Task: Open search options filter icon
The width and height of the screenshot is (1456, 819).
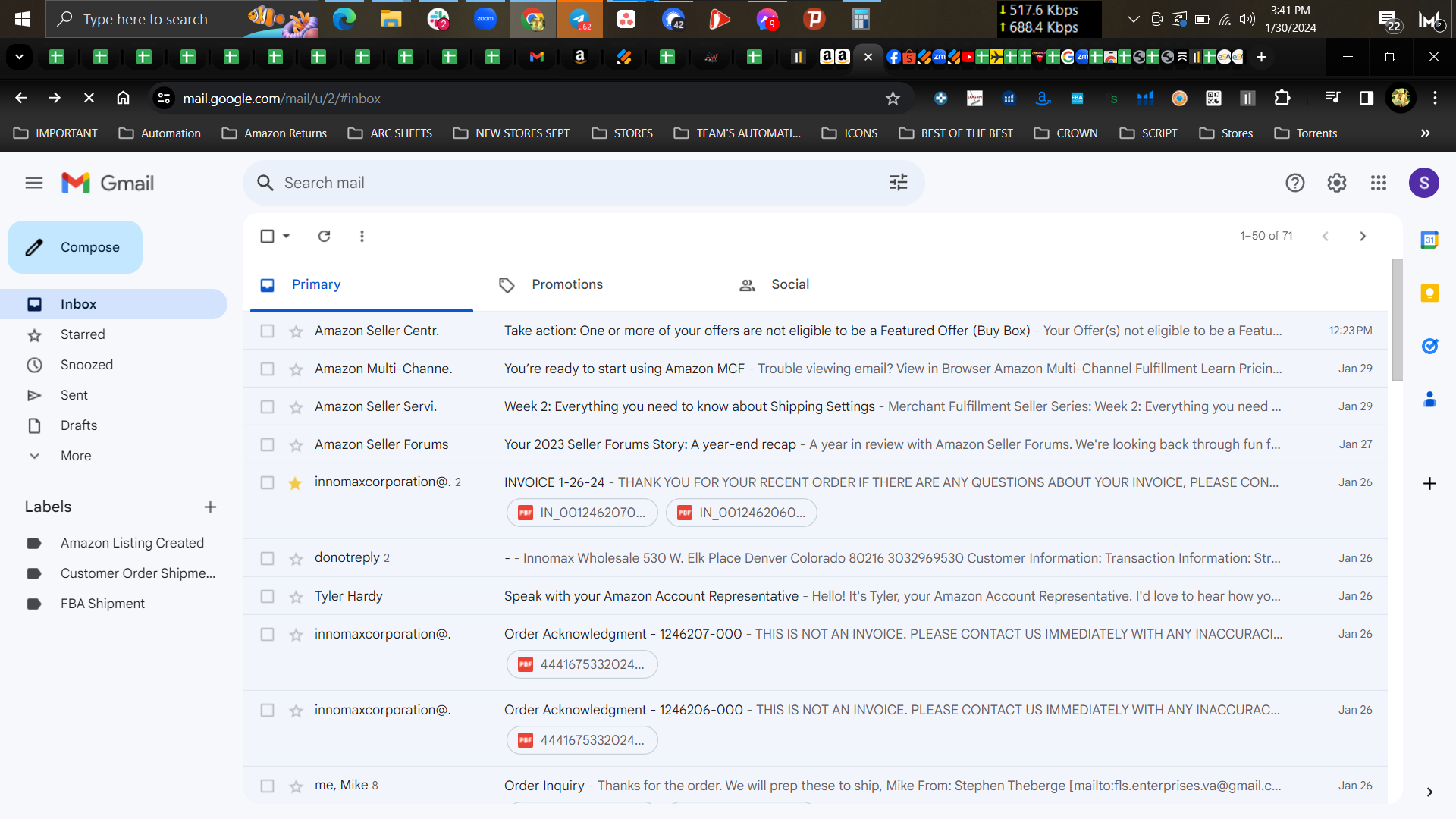Action: pos(899,183)
